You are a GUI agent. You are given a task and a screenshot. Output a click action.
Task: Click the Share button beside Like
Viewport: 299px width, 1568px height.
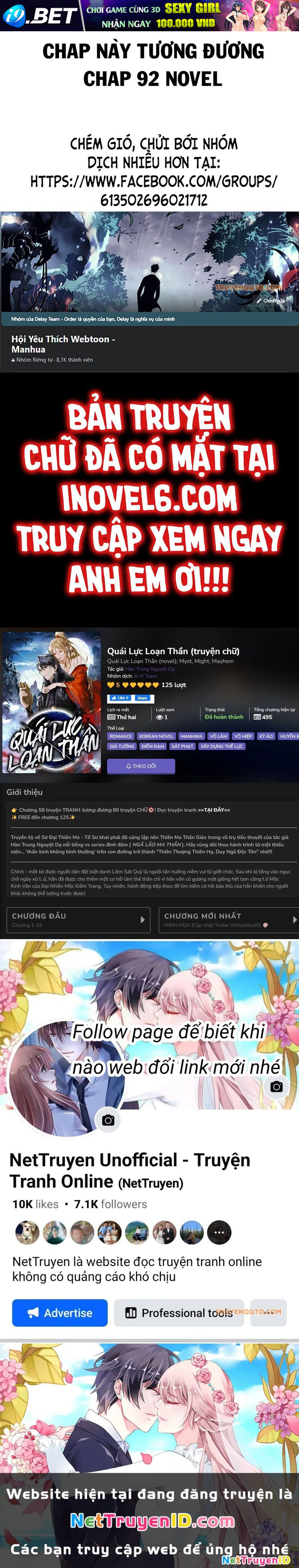[142, 698]
